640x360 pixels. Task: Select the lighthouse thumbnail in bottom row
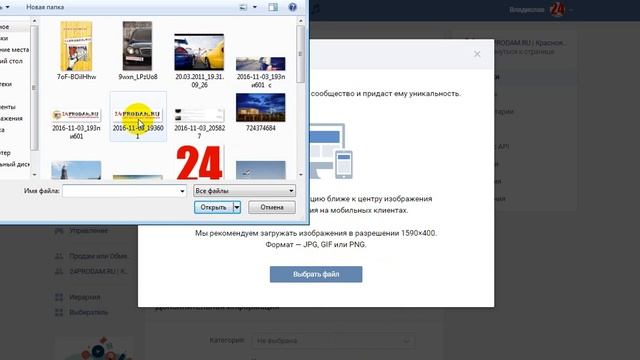(x=76, y=170)
